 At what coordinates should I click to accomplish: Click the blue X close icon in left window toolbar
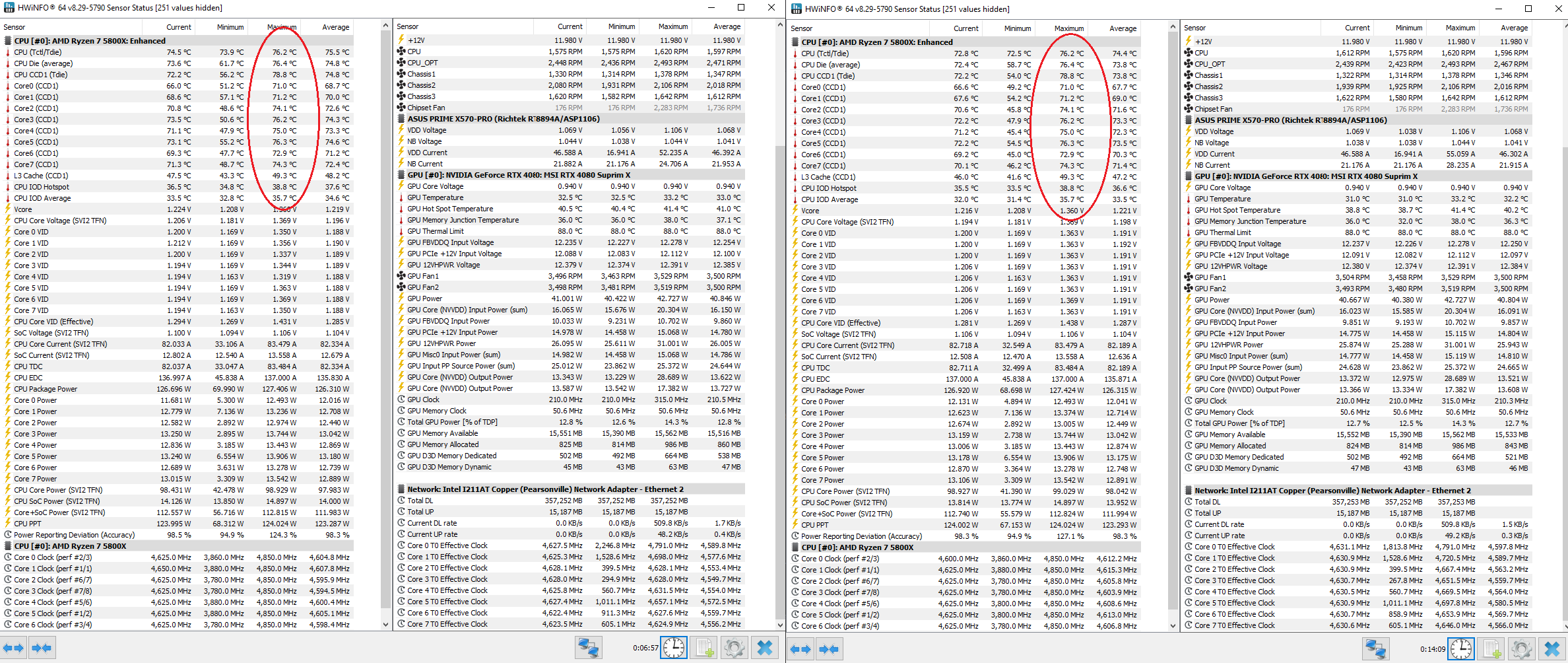764,648
